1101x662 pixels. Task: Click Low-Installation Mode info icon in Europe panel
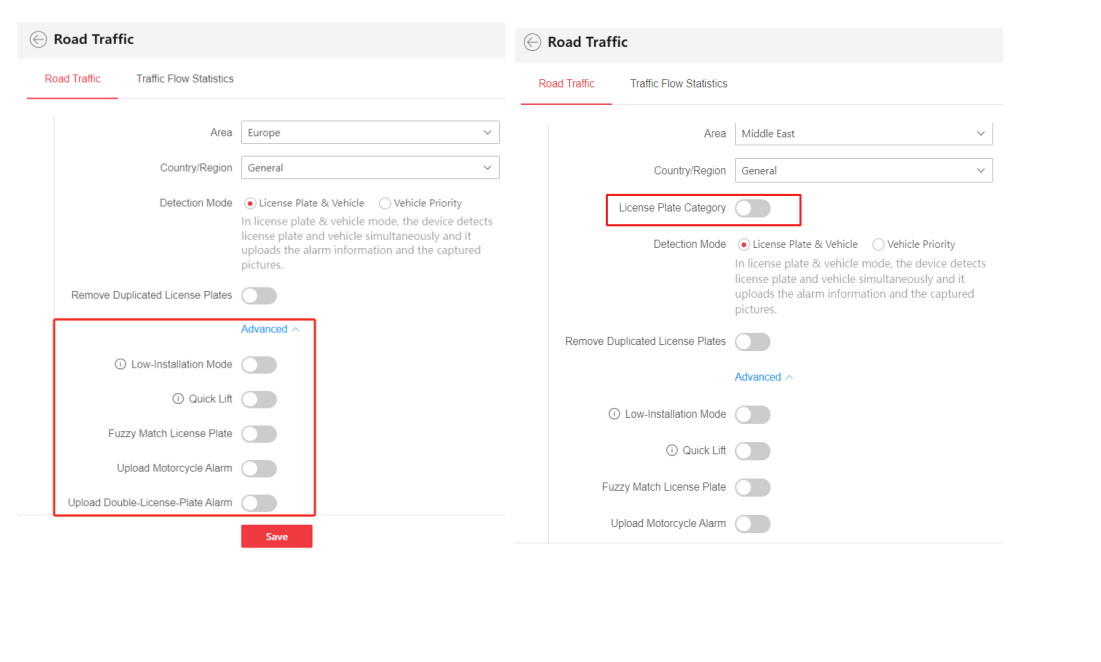121,365
